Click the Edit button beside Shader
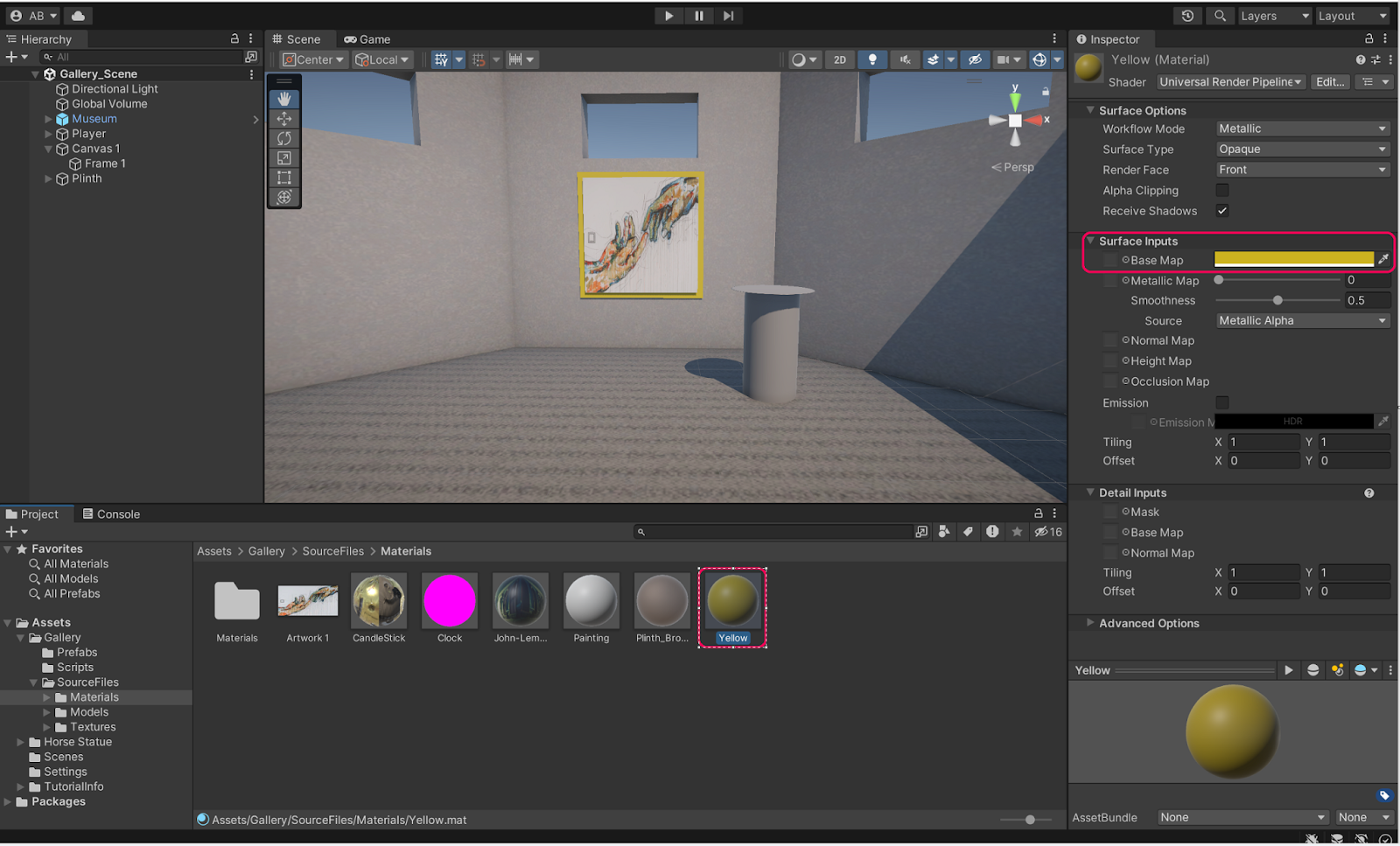This screenshot has height=846, width=1400. tap(1329, 82)
